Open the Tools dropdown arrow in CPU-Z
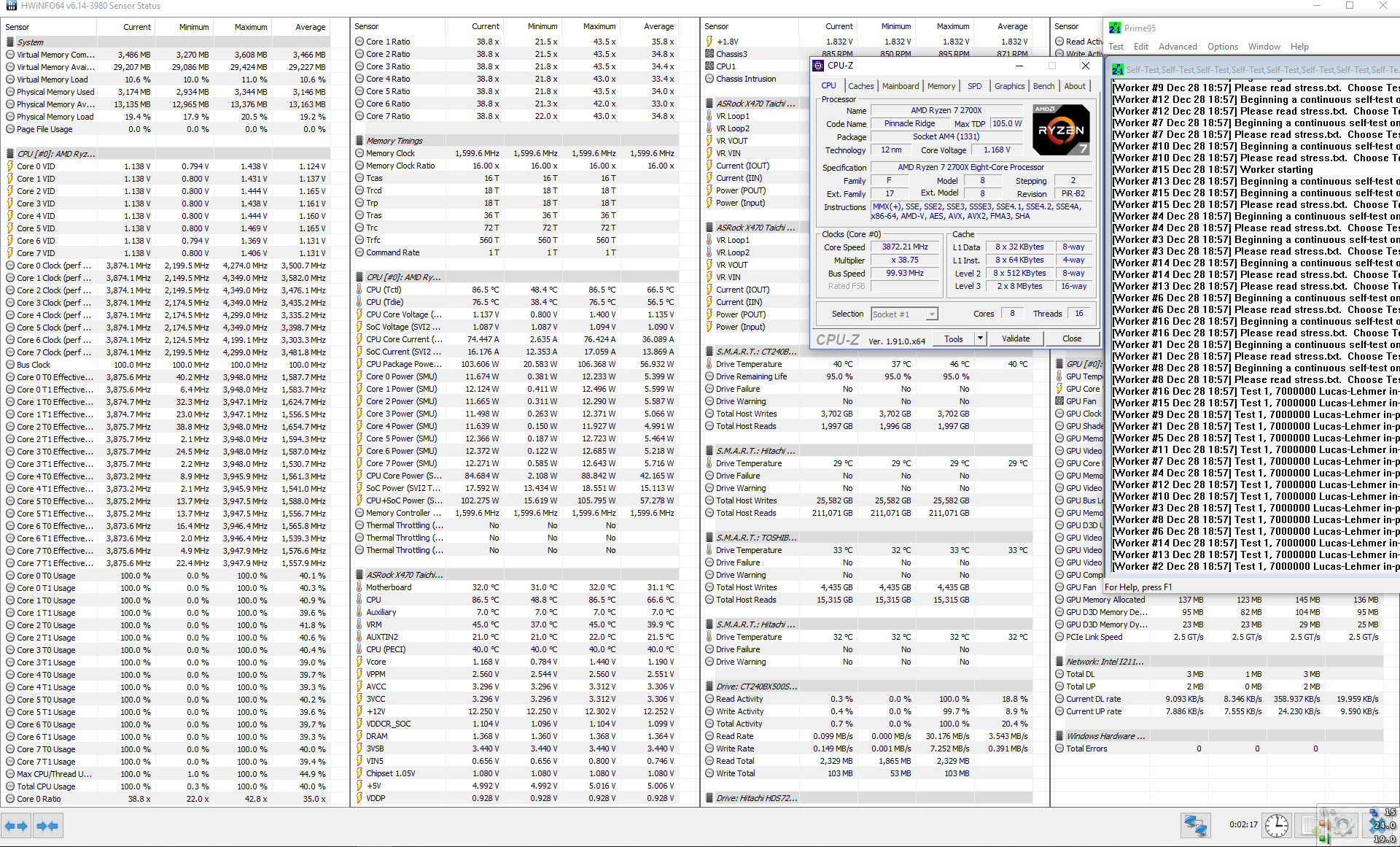This screenshot has width=1400, height=847. point(980,339)
